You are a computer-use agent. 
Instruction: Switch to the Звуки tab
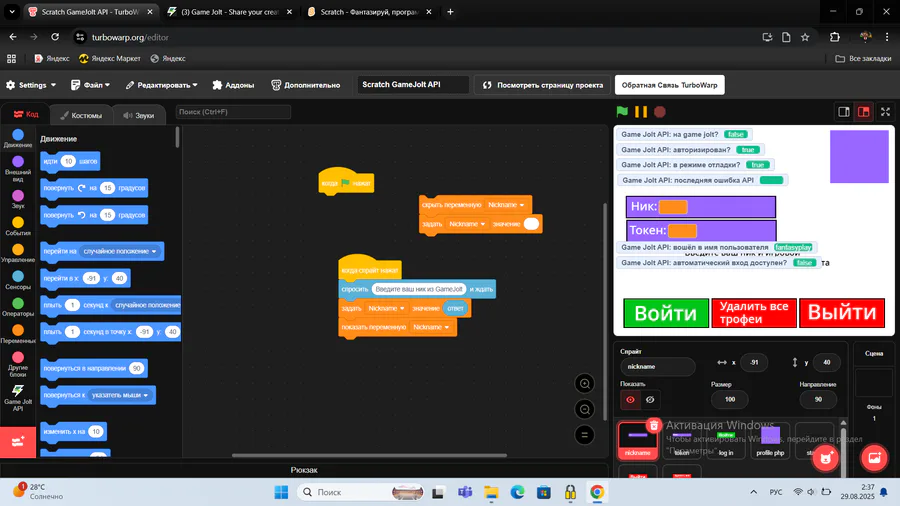[139, 115]
